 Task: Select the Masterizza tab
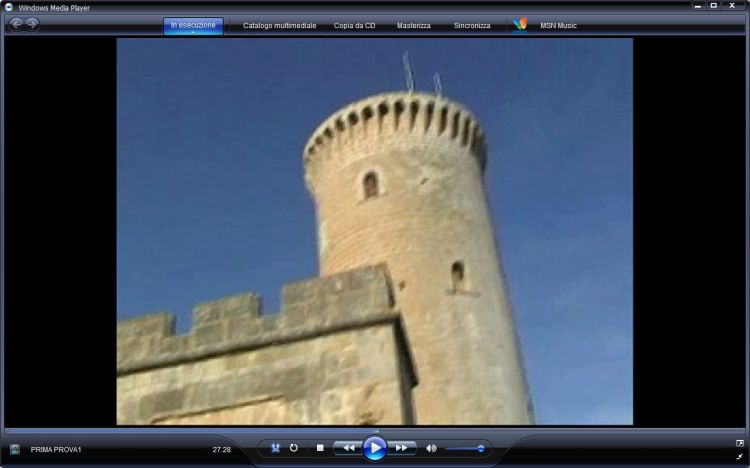pyautogui.click(x=413, y=25)
